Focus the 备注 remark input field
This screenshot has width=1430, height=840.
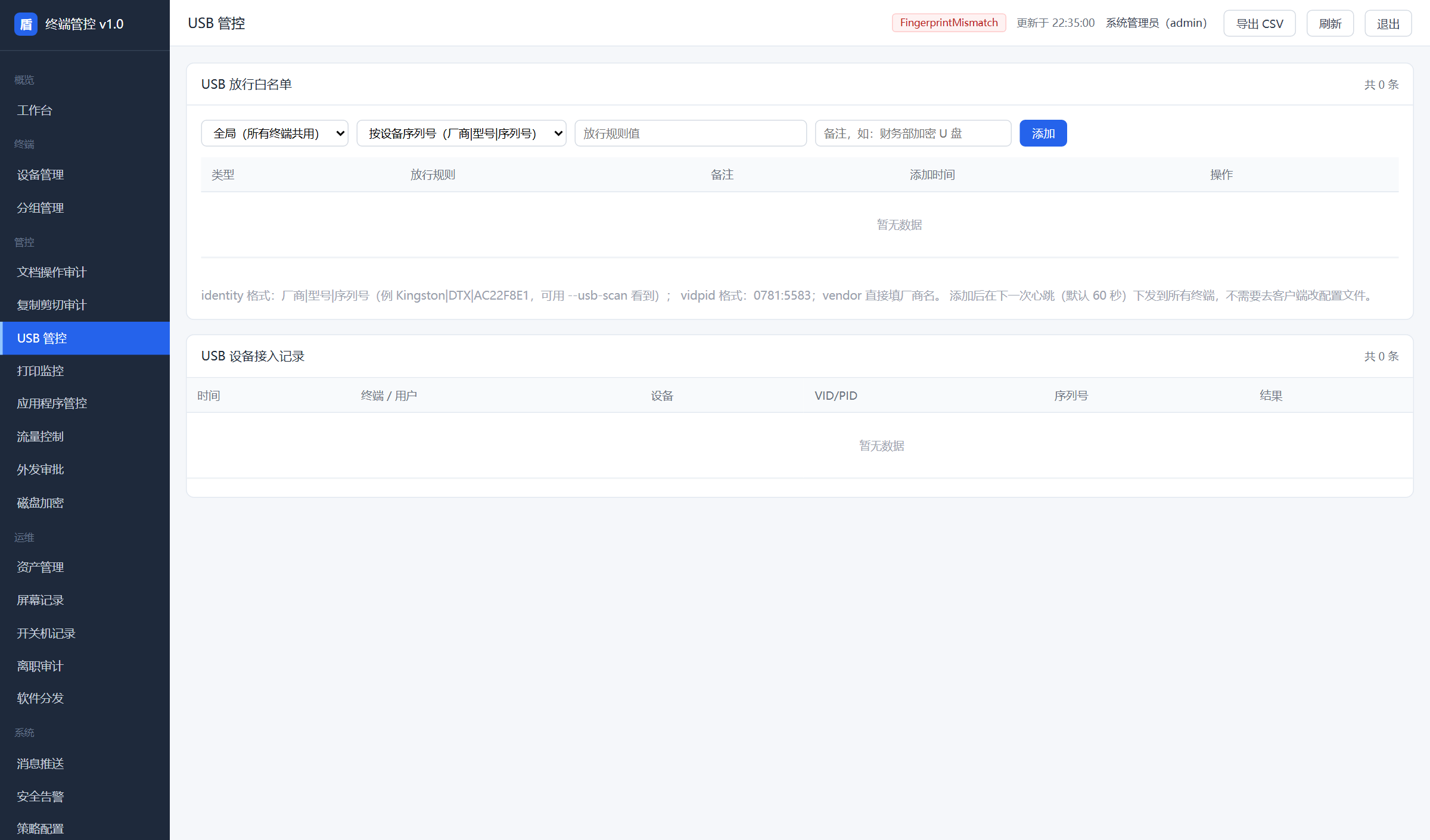tap(913, 133)
